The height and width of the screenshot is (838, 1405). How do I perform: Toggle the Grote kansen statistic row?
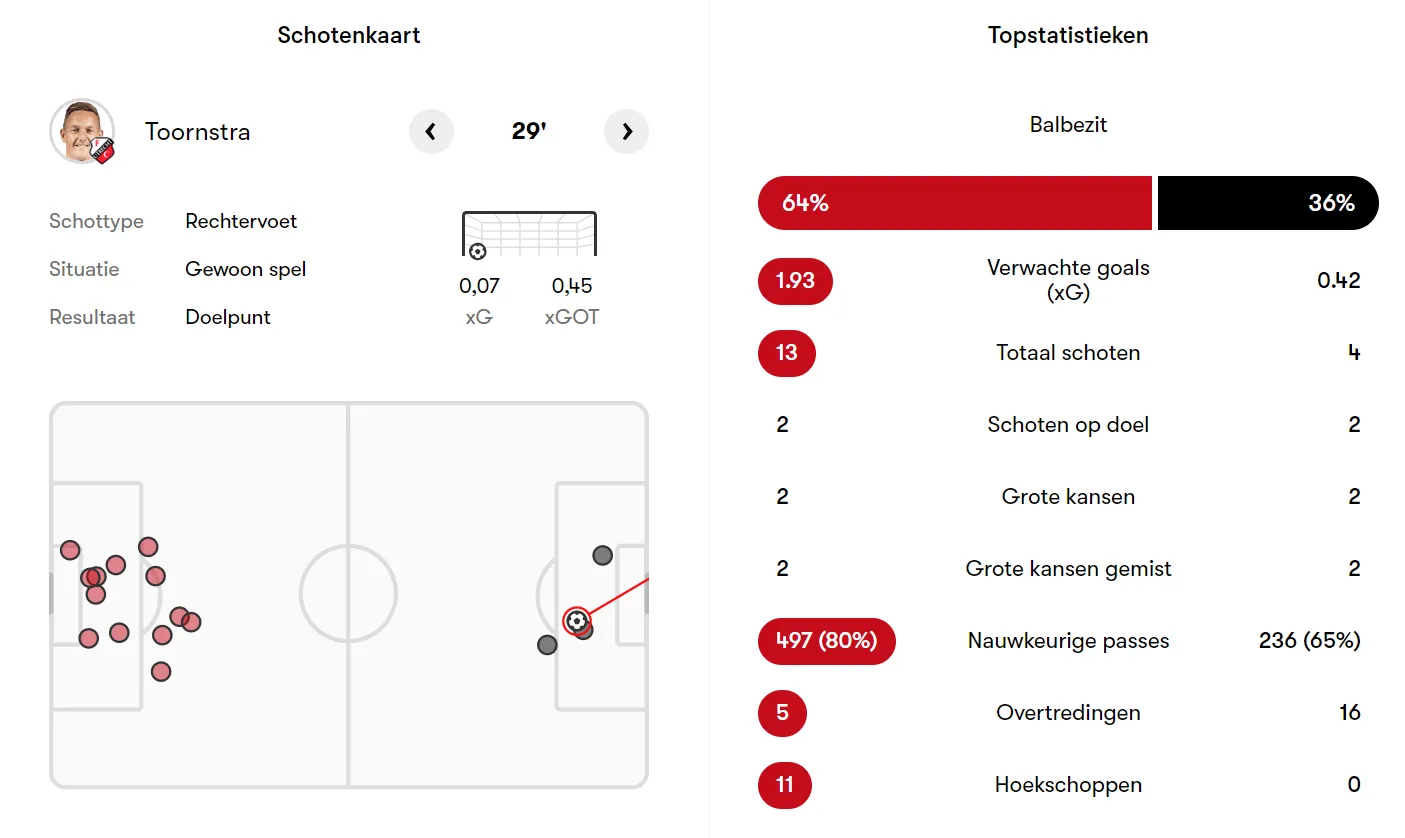(x=1068, y=496)
